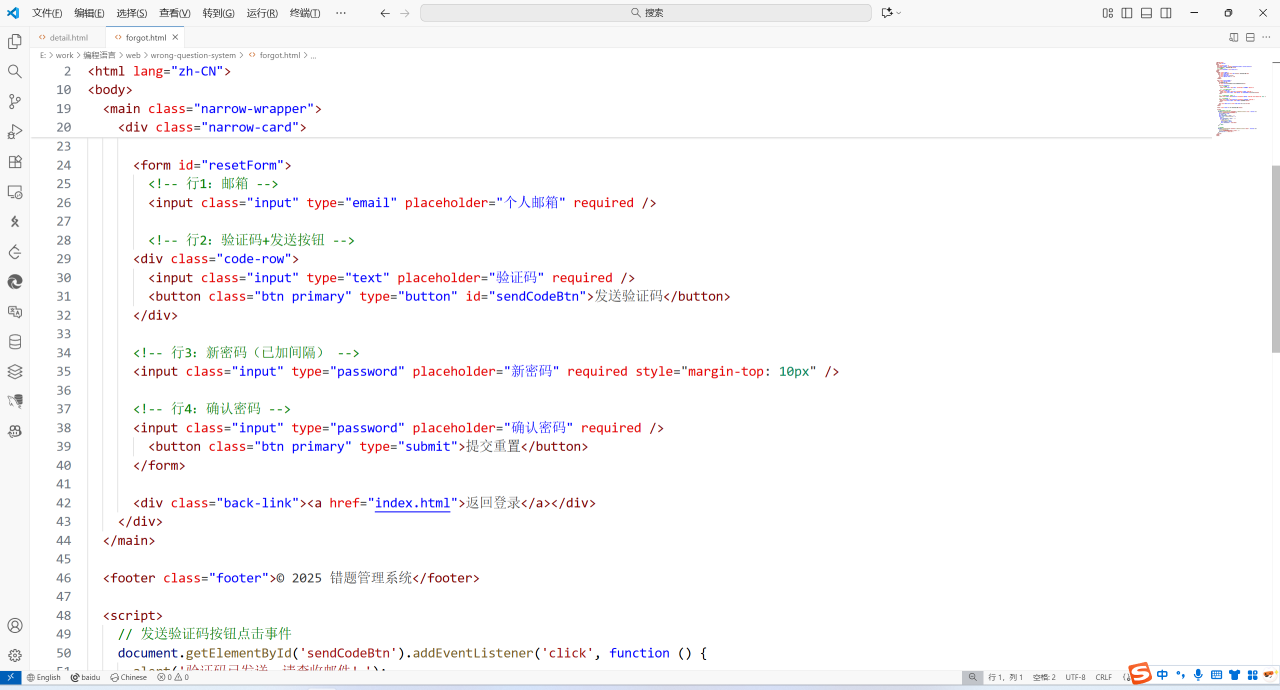The height and width of the screenshot is (690, 1280).
Task: Toggle Sogou 中 Chinese input mode
Action: click(x=1162, y=674)
